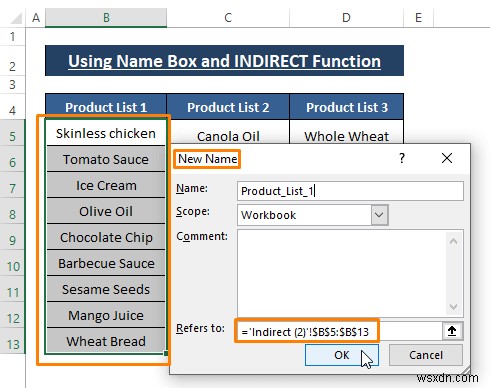
Task: Select column A header
Action: [x=36, y=18]
